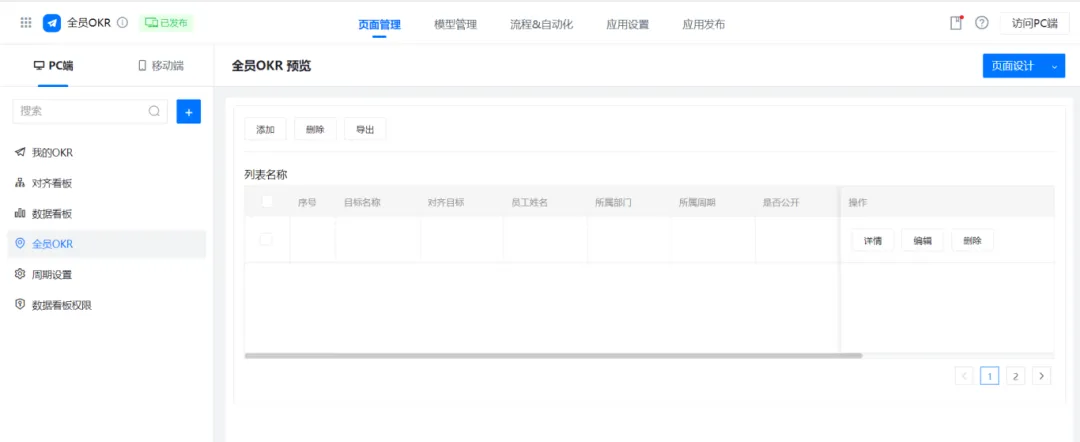Open 对齐看板 page in sidebar

tap(107, 183)
